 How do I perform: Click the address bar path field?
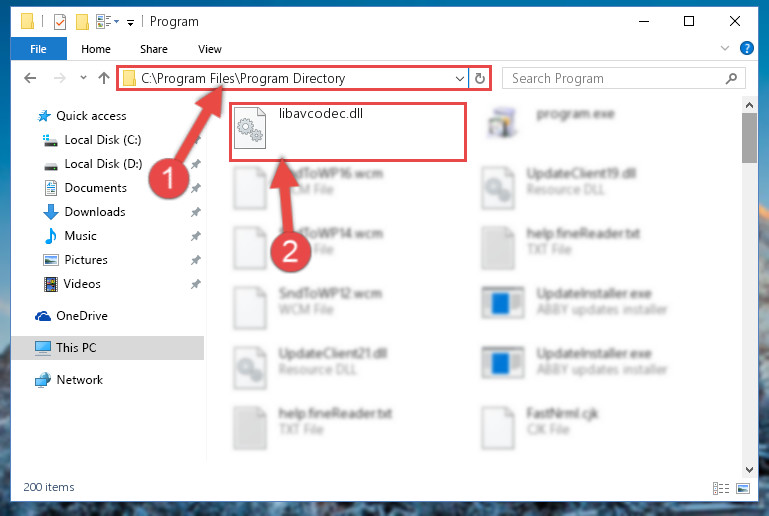click(293, 78)
